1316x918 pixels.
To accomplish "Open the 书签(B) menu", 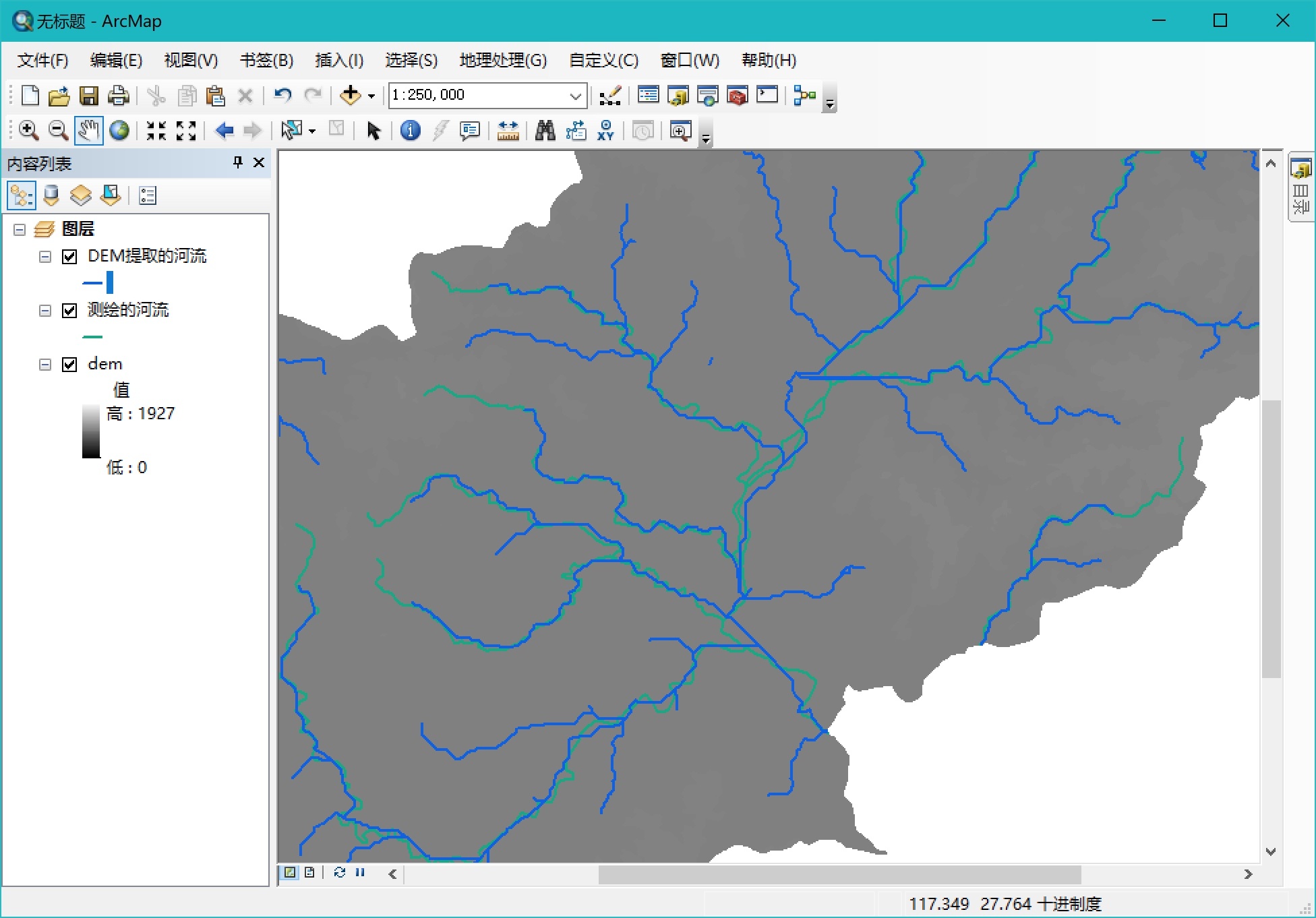I will click(266, 61).
